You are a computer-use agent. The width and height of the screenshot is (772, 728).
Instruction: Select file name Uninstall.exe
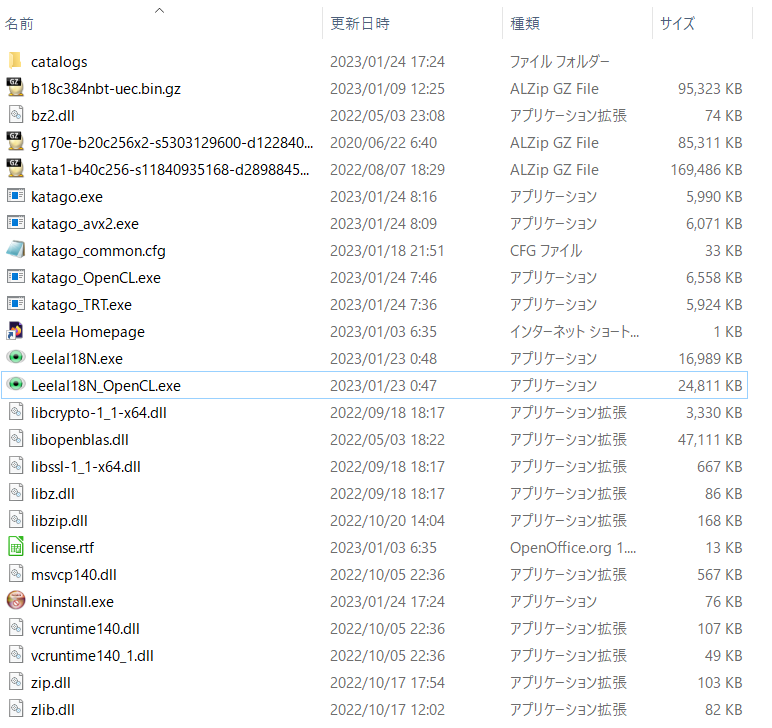coord(72,602)
